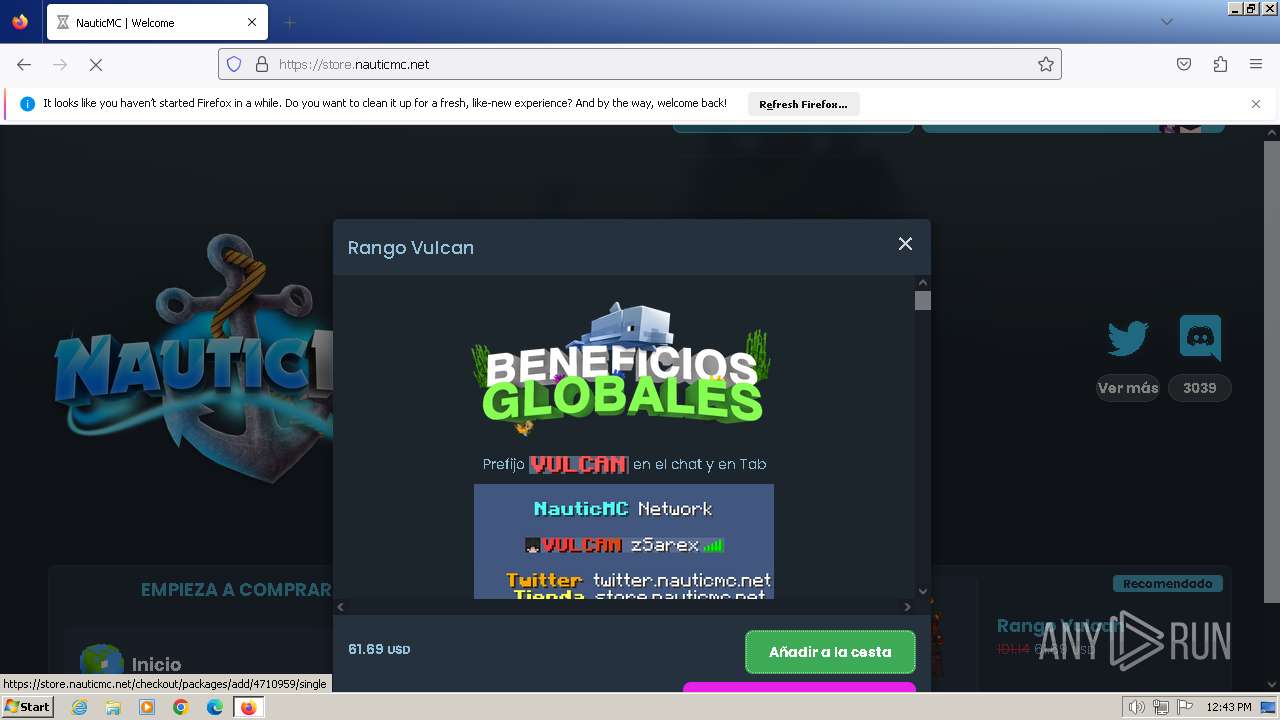The height and width of the screenshot is (720, 1280).
Task: Click the address bar URL field
Action: 640,64
